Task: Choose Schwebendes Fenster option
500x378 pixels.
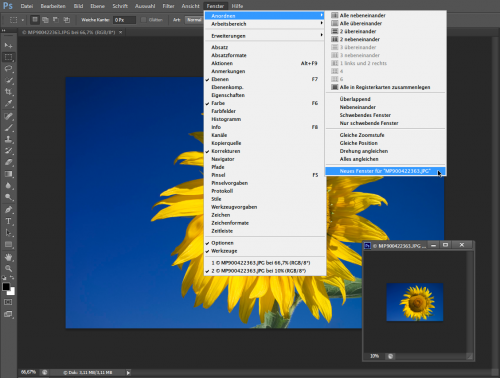Action: tap(386, 115)
